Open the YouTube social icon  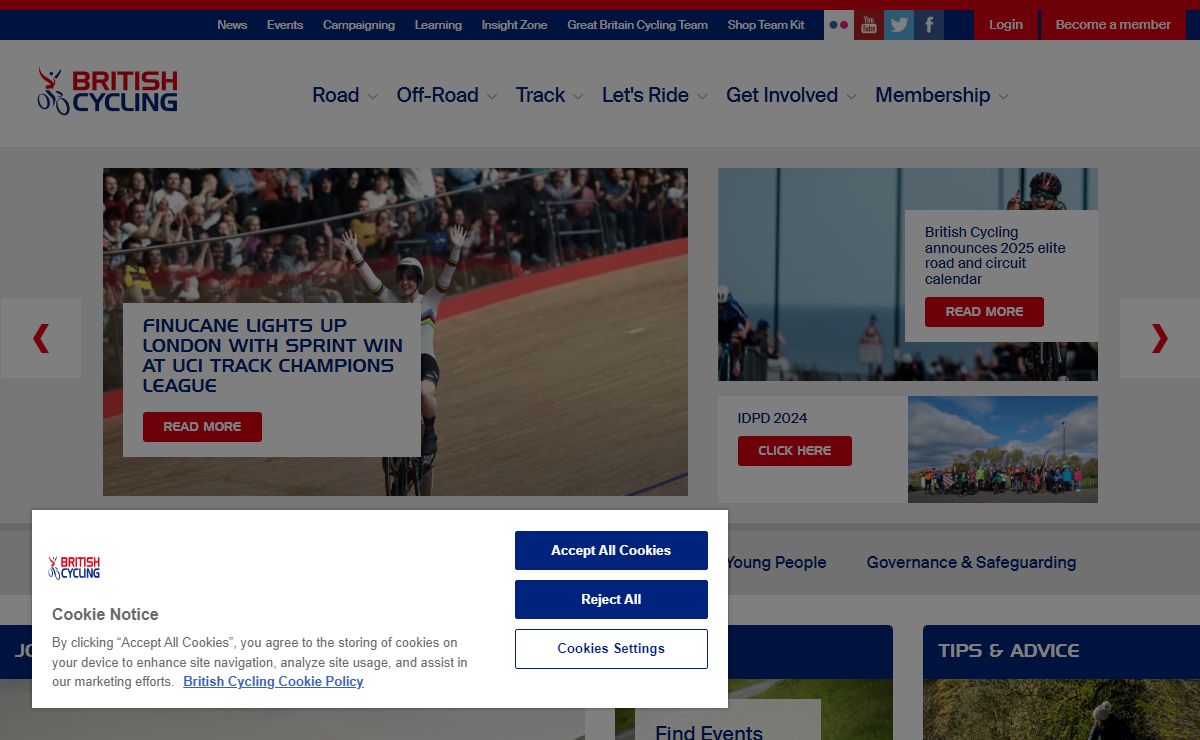click(x=869, y=25)
